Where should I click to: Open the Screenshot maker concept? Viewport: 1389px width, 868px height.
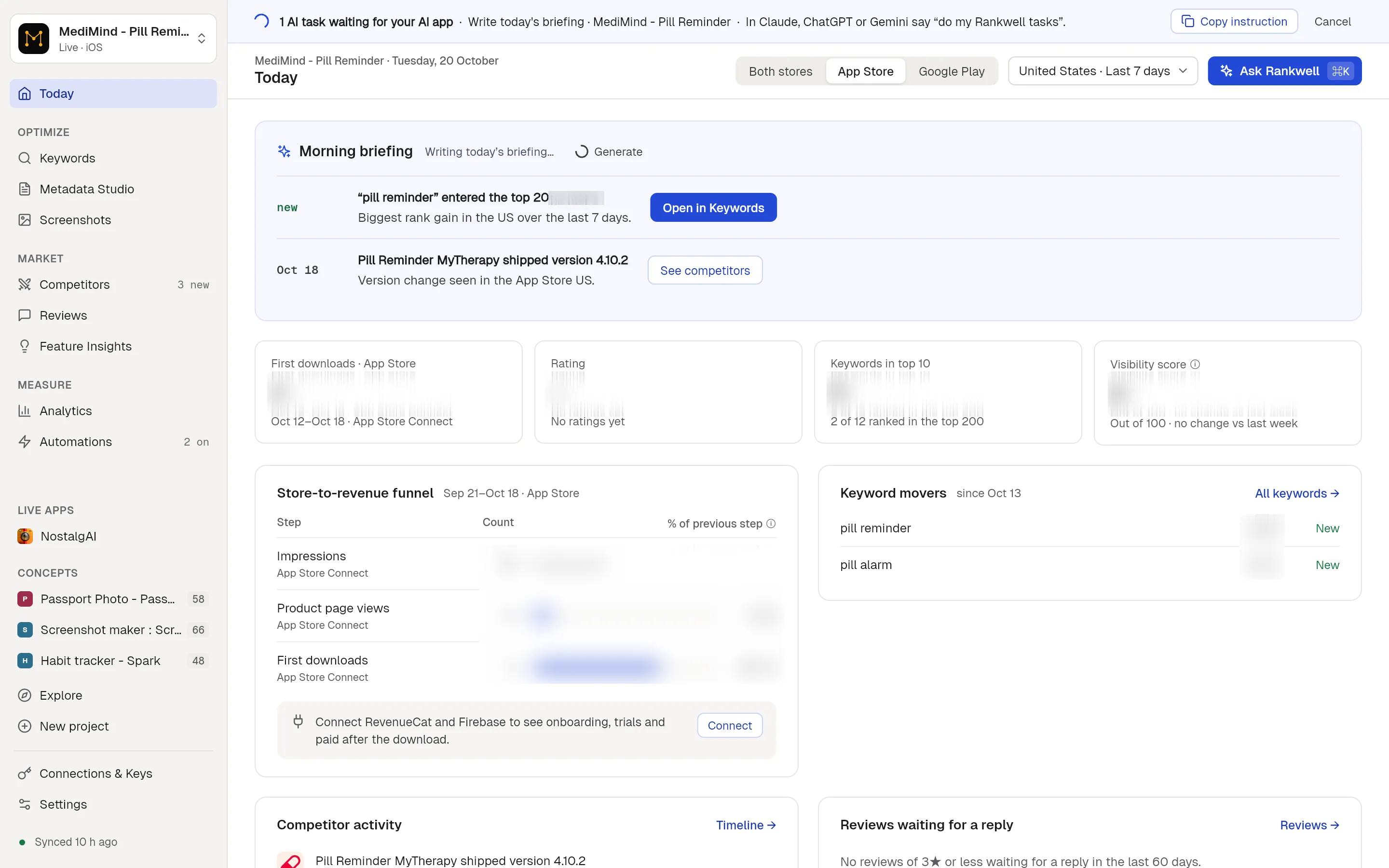click(x=113, y=630)
